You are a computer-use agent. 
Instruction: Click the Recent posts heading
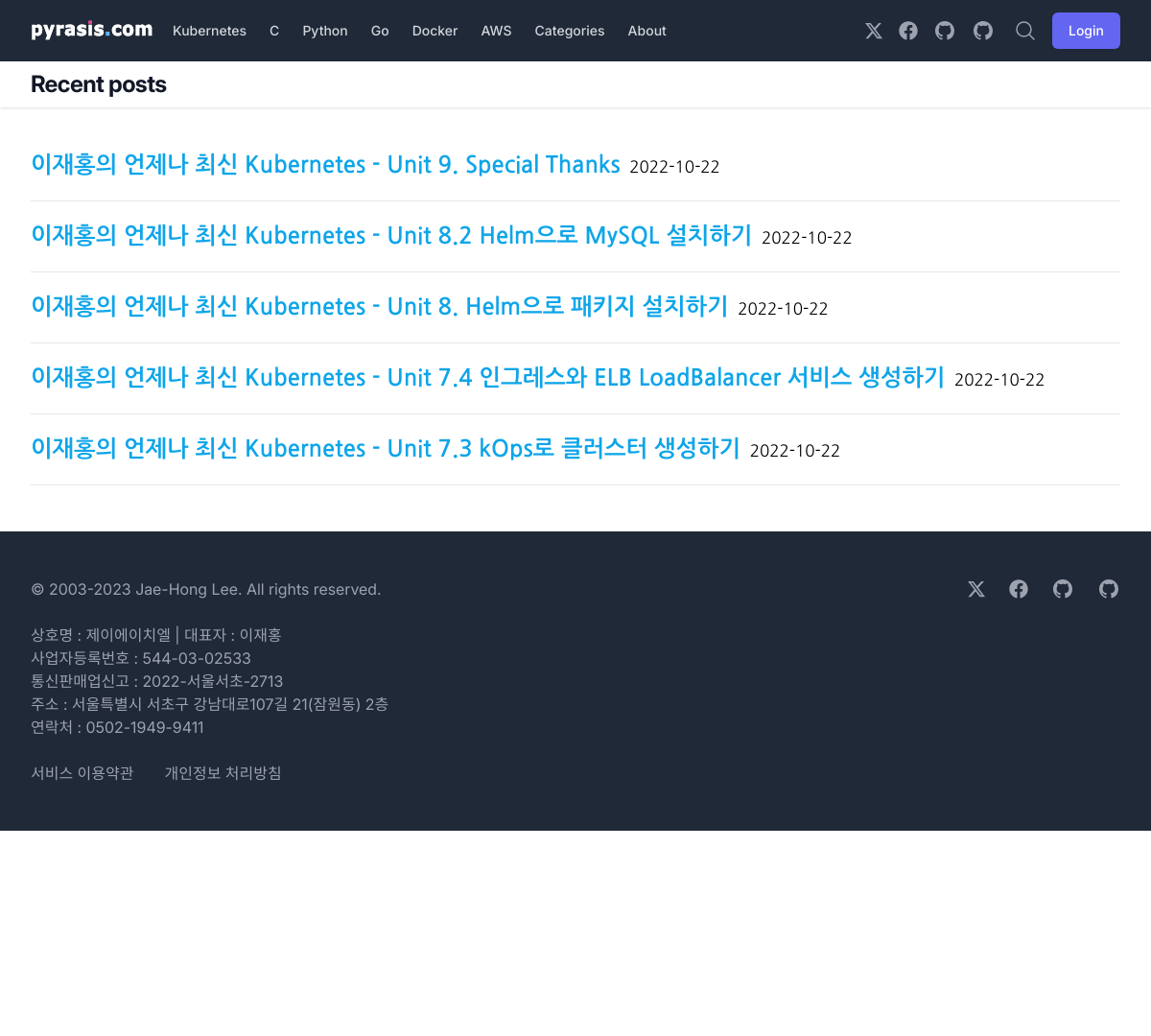[99, 84]
